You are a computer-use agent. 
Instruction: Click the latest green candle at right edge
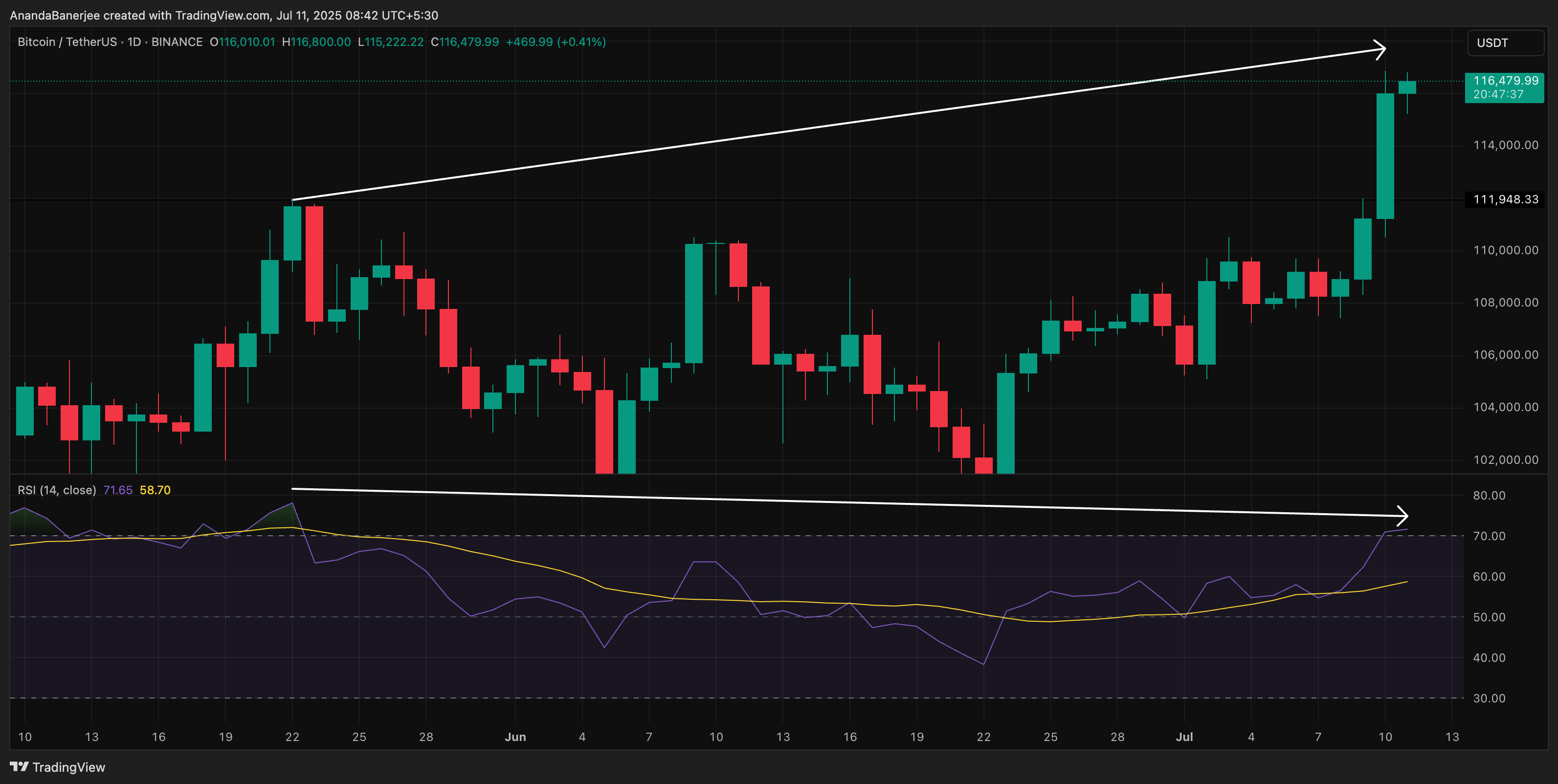coord(1407,87)
